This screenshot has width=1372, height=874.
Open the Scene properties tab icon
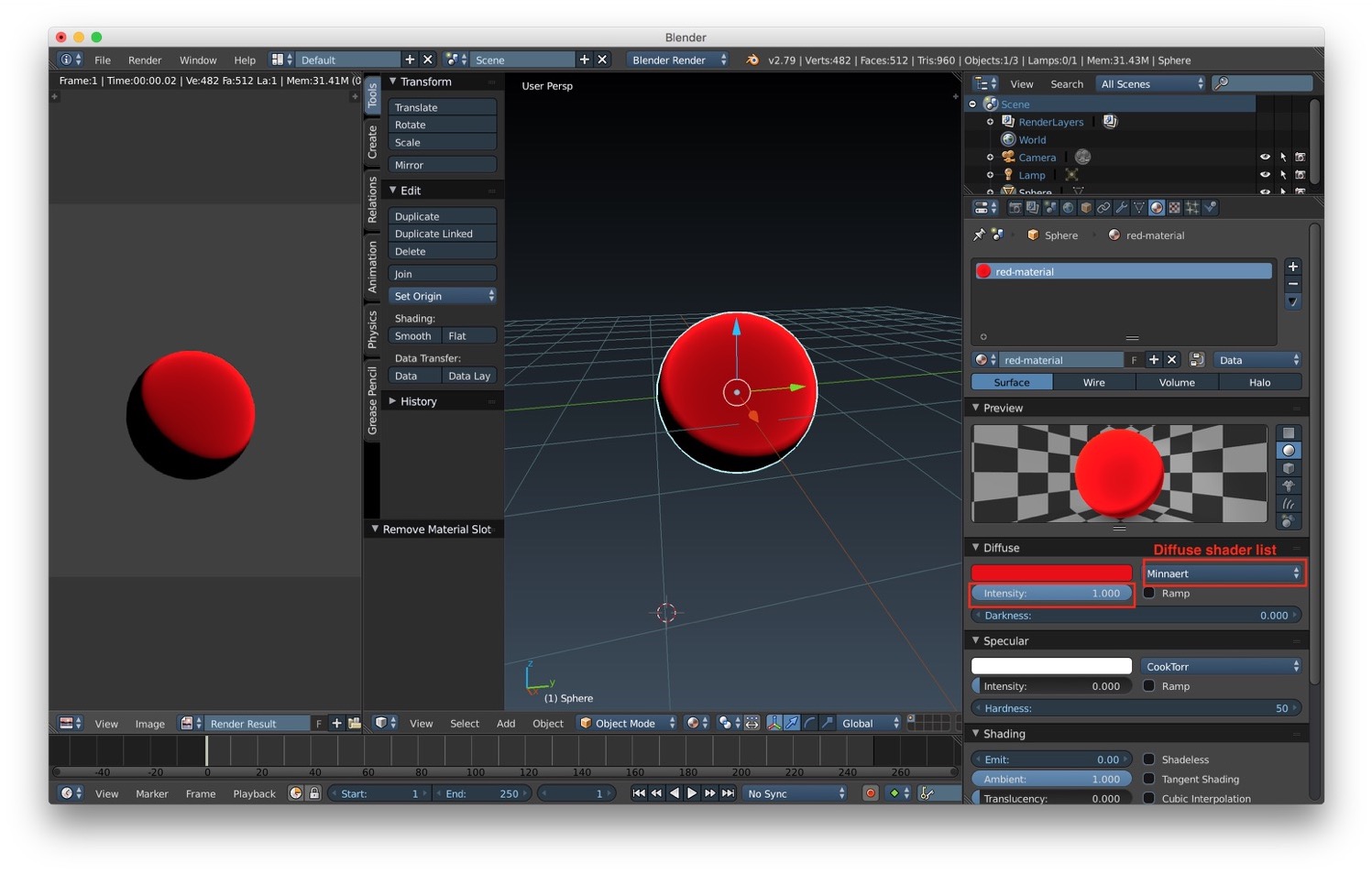1050,208
